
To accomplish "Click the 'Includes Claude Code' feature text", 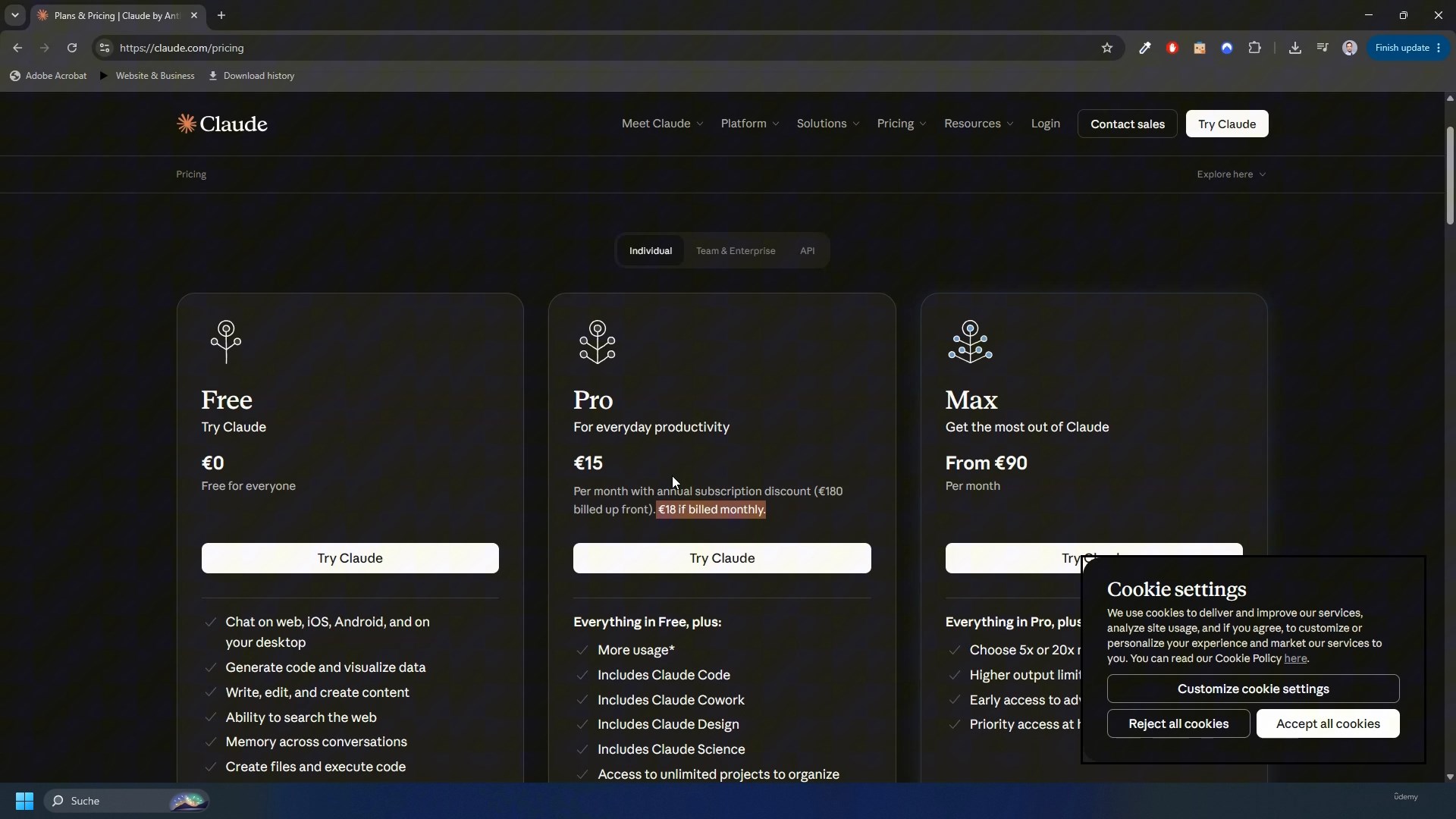I will [x=664, y=675].
